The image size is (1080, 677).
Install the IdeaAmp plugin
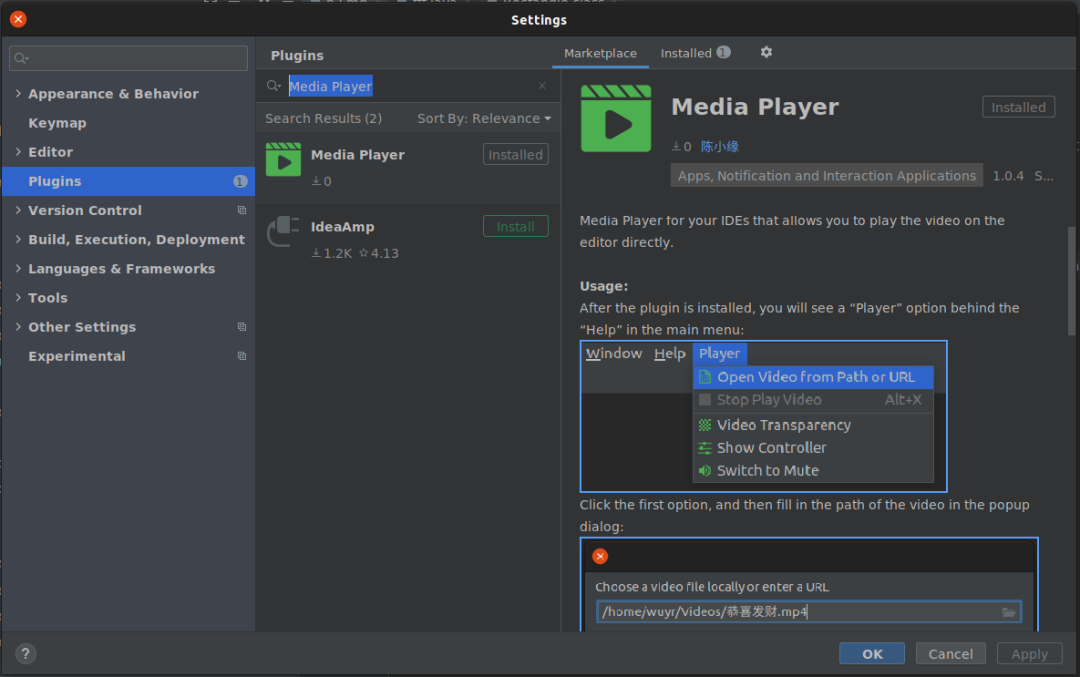coord(515,227)
